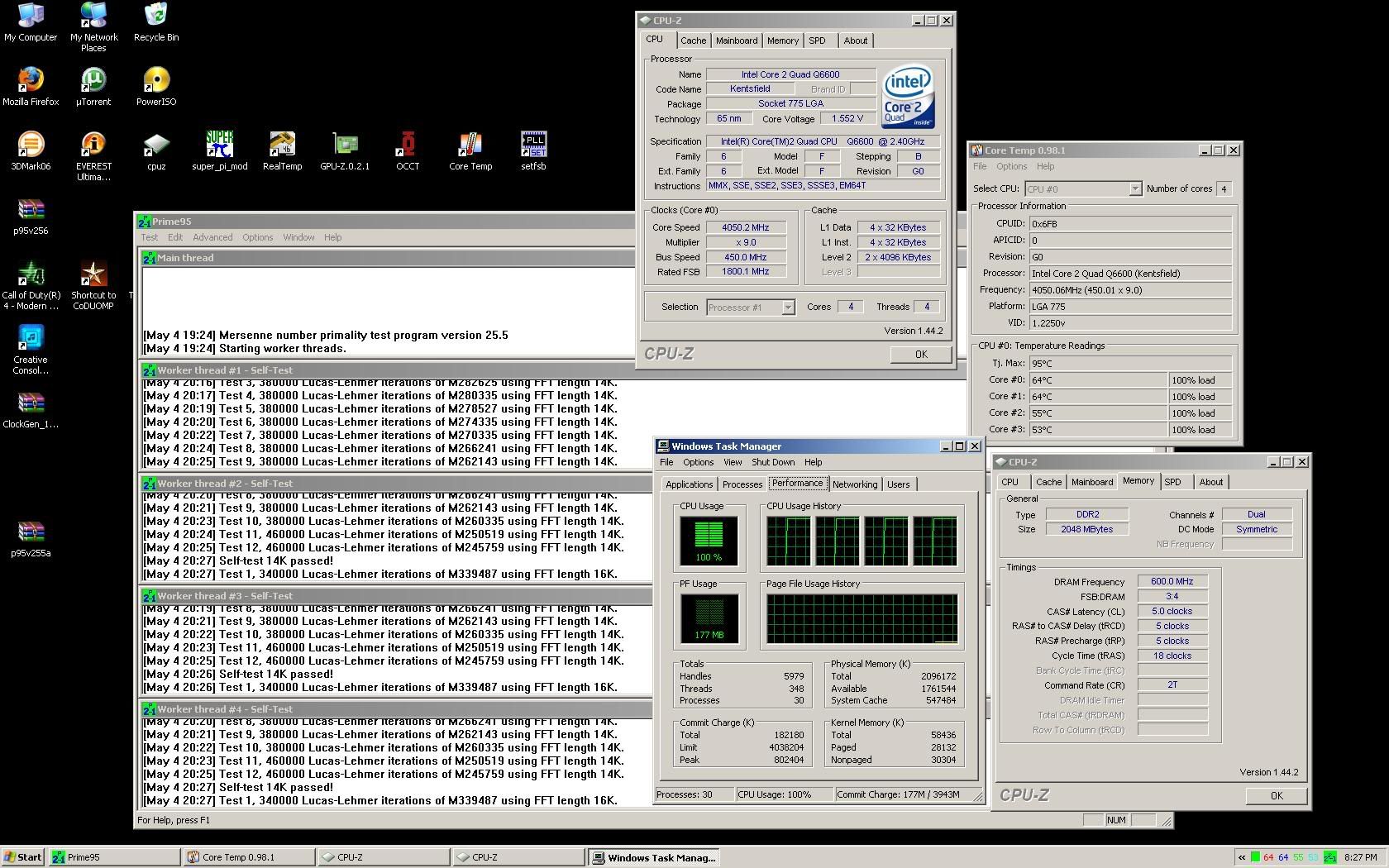This screenshot has height=868, width=1389.
Task: Open Task Manager View menu
Action: [733, 462]
